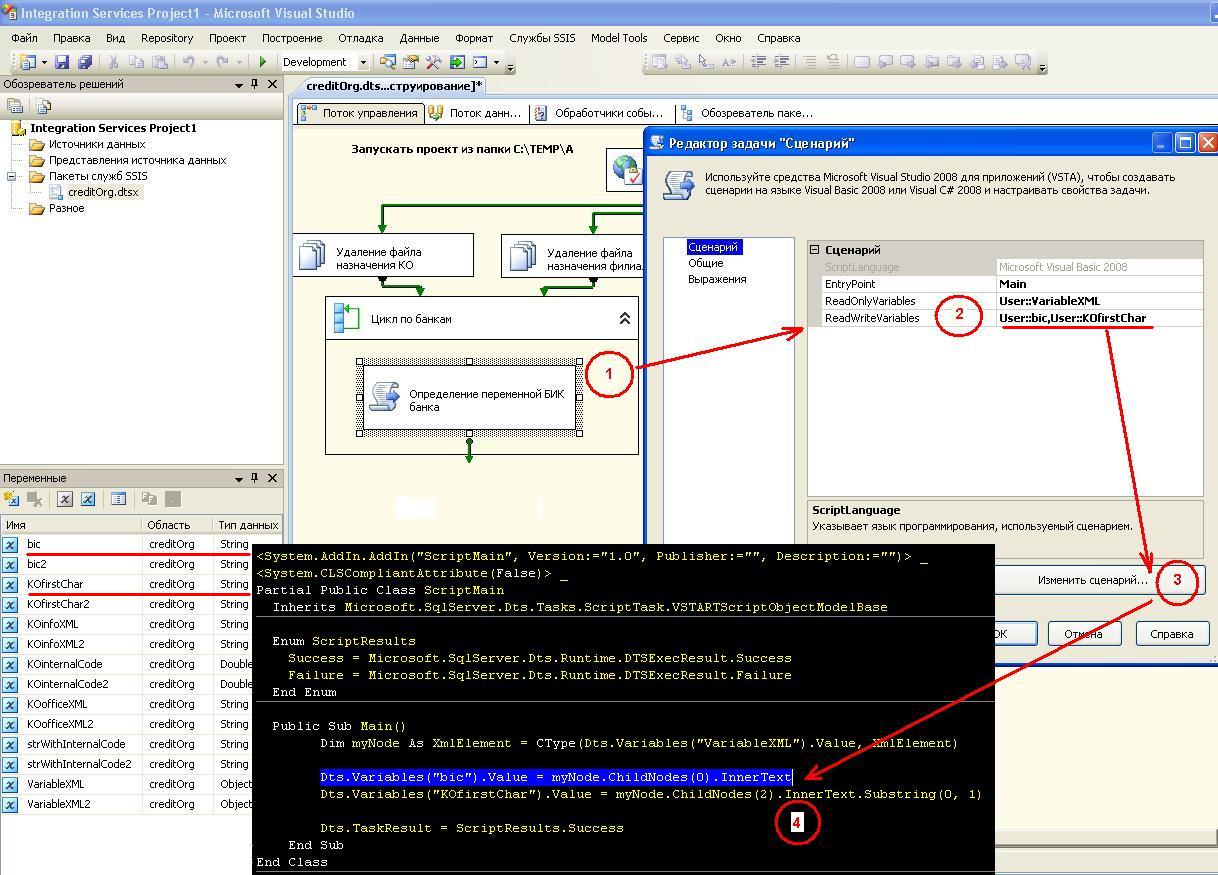Click the green Start Debugging arrow
Viewport: 1218px width, 875px height.
(263, 62)
